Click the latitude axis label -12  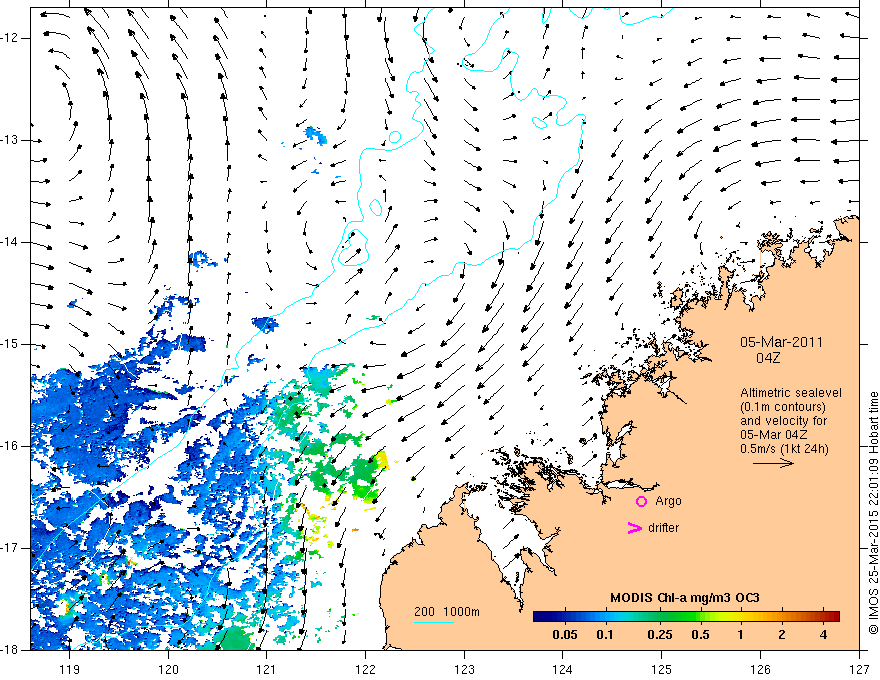coord(10,38)
